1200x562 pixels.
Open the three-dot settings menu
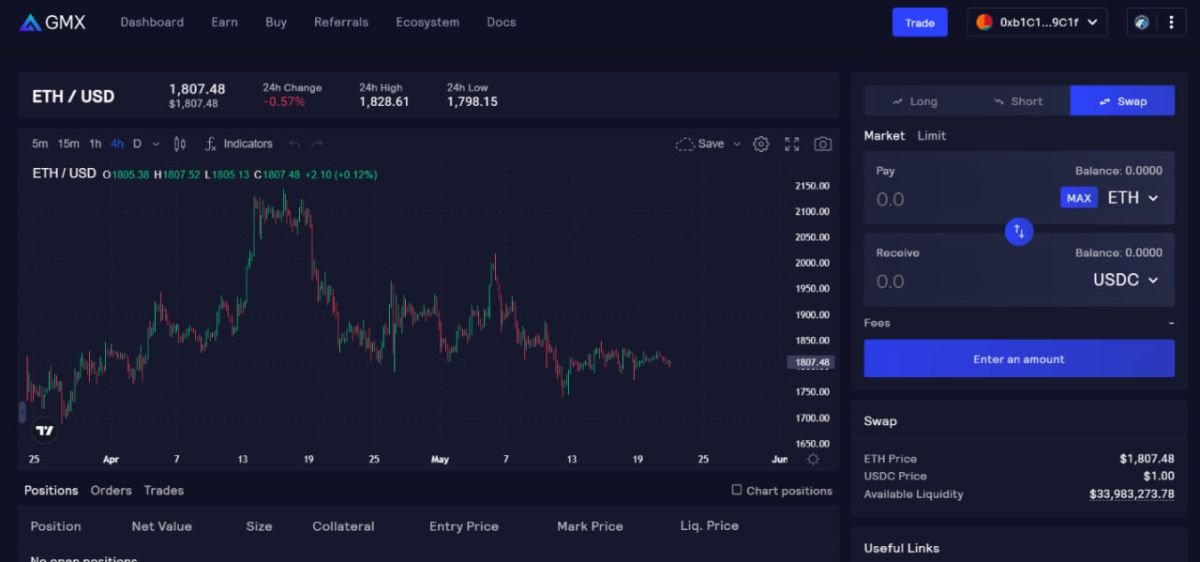[x=1171, y=22]
